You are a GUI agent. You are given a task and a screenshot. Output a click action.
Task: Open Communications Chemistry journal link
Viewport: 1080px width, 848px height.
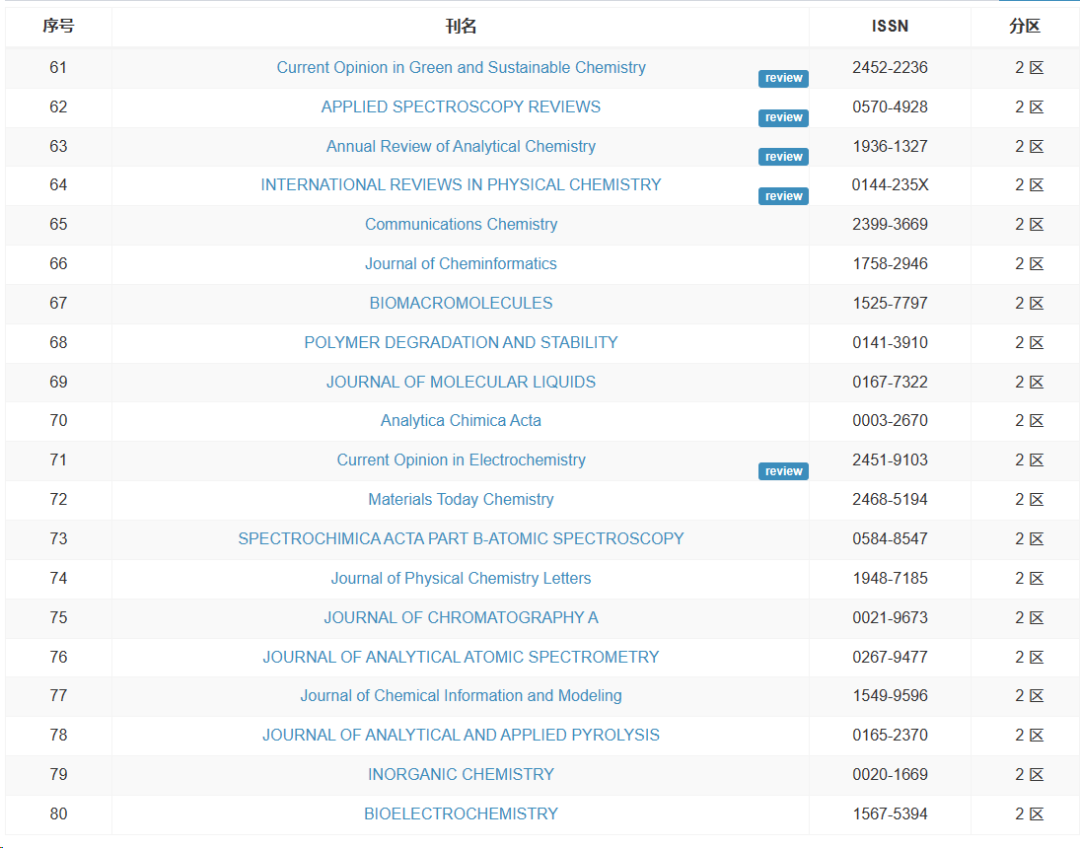(x=461, y=224)
